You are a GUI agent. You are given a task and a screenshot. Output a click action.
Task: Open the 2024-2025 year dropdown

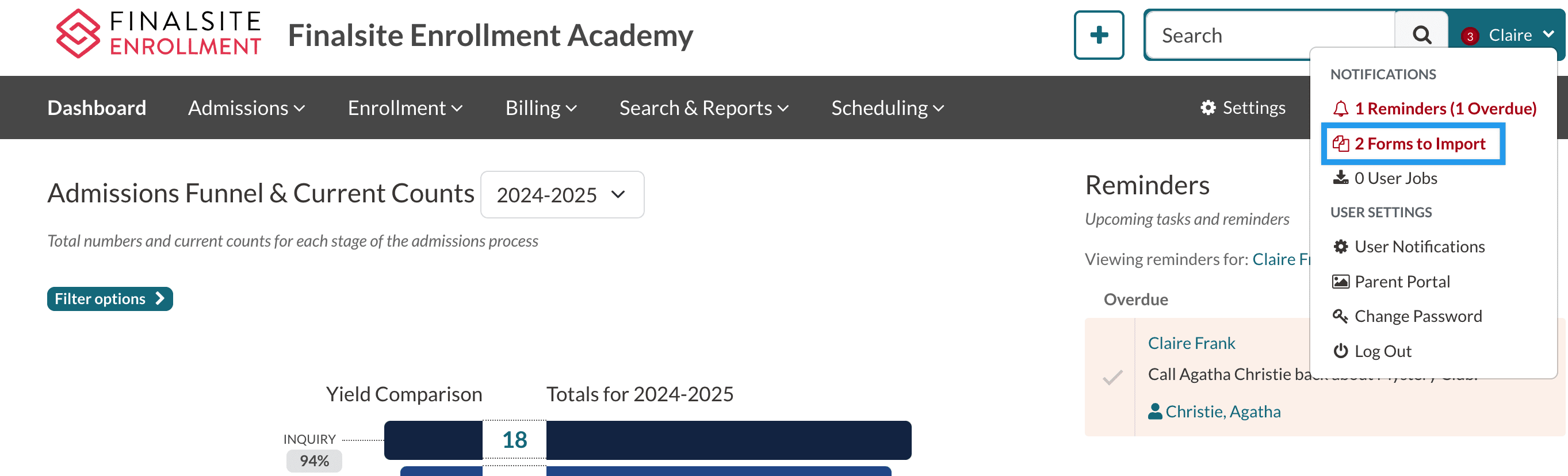[x=561, y=195]
